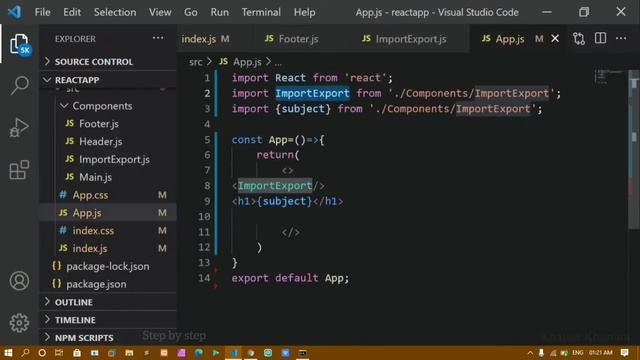The image size is (640, 360).
Task: Click the 01:21 AM taskbar clock
Action: (x=600, y=353)
